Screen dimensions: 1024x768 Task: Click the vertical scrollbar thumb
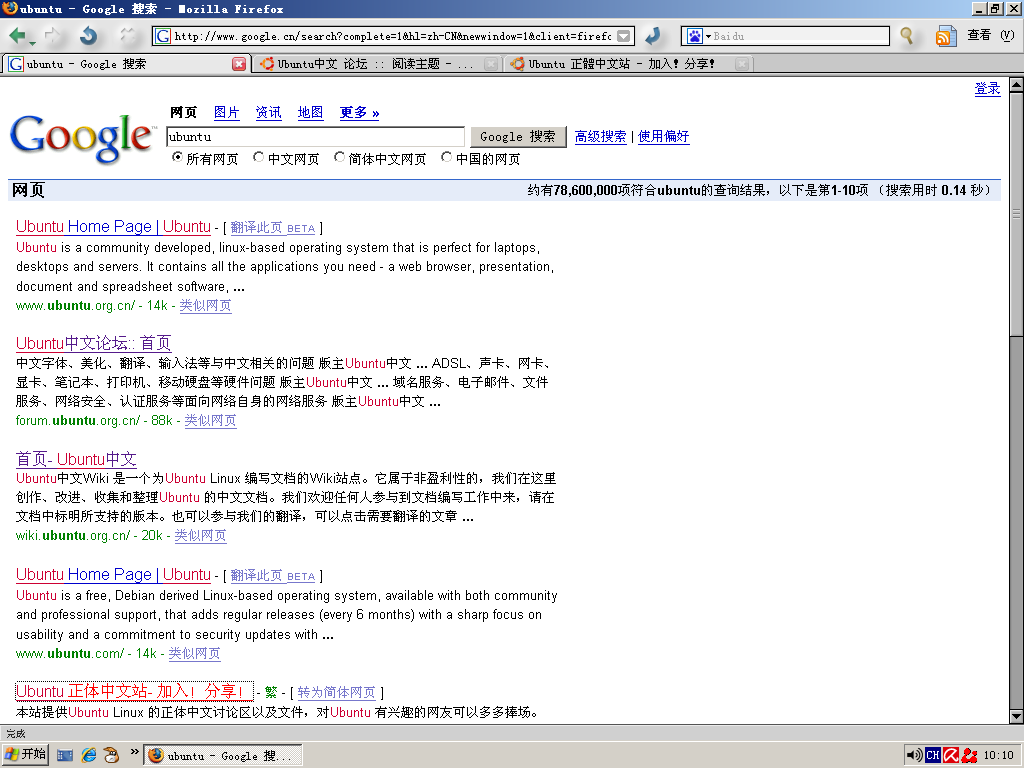(1016, 214)
